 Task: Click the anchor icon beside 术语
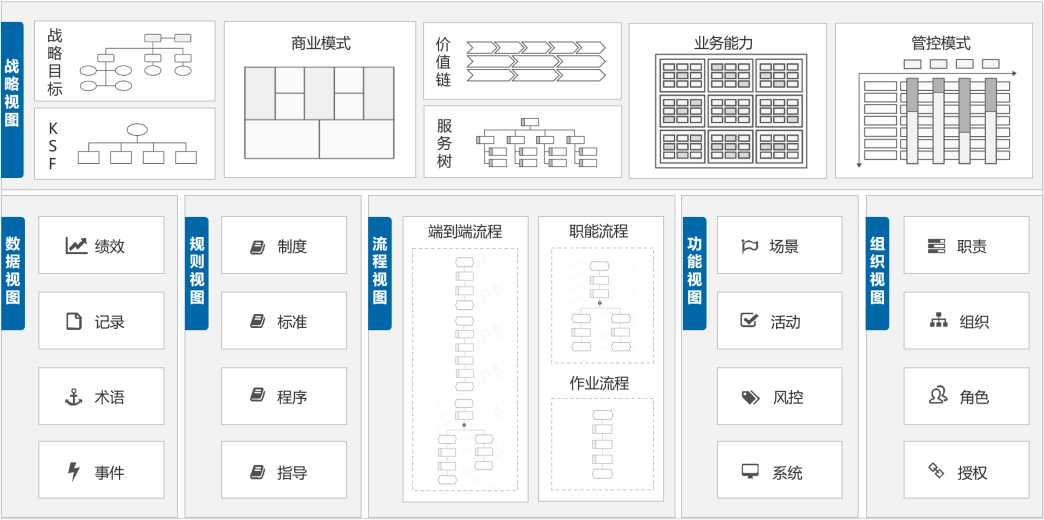73,397
